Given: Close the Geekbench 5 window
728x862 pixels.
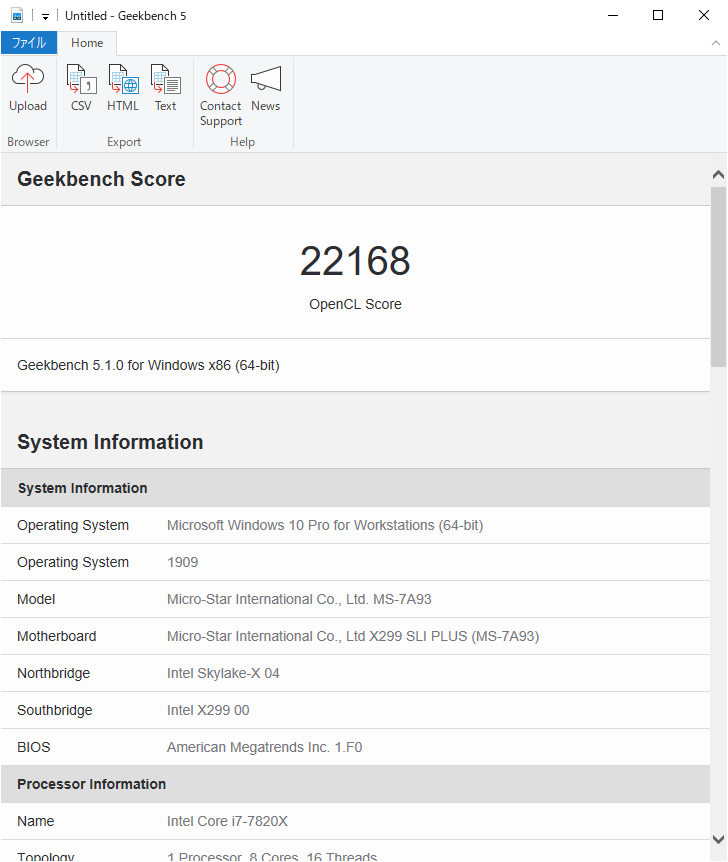Looking at the screenshot, I should [703, 15].
